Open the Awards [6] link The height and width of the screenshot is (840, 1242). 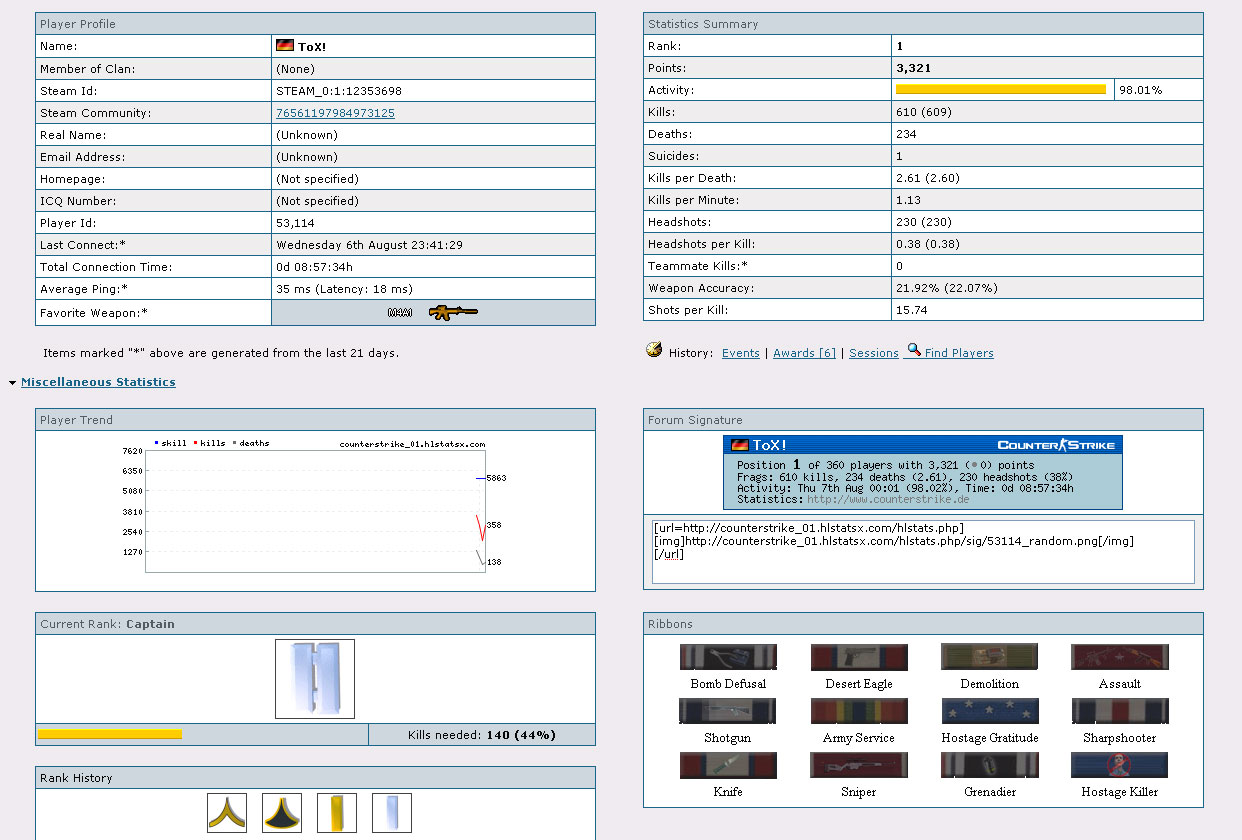(804, 353)
